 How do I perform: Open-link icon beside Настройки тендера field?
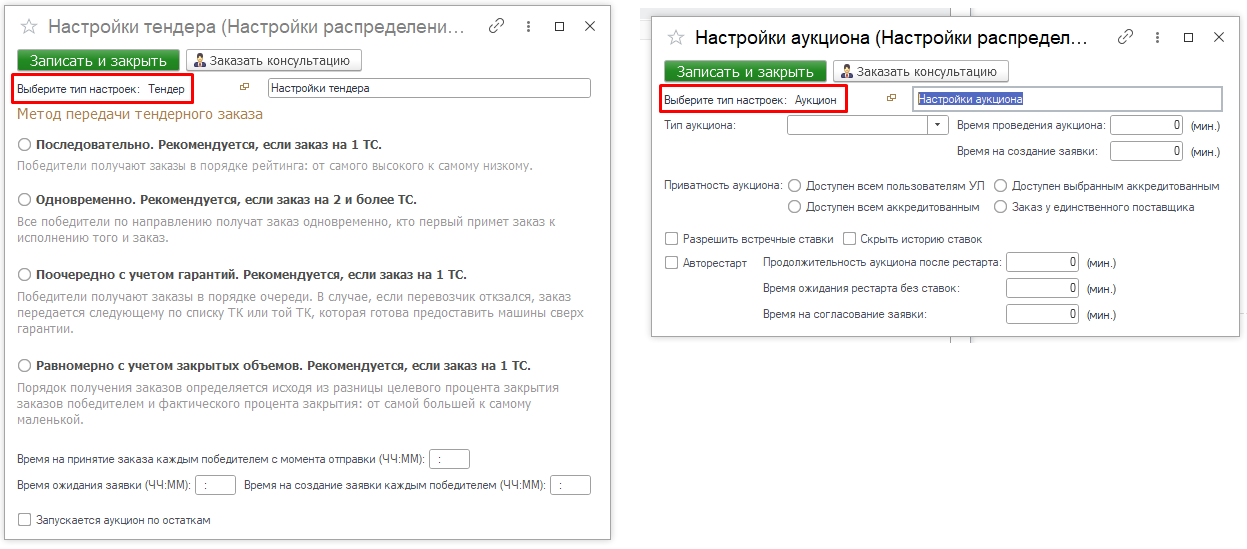point(245,87)
